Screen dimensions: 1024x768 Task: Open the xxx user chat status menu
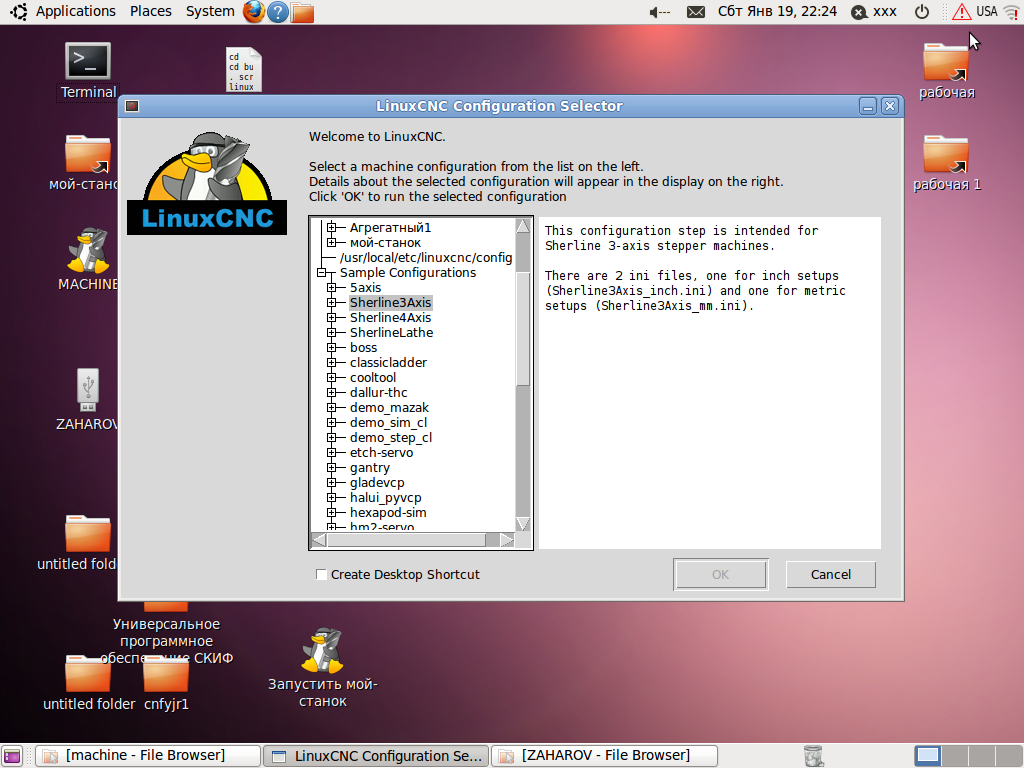point(874,12)
